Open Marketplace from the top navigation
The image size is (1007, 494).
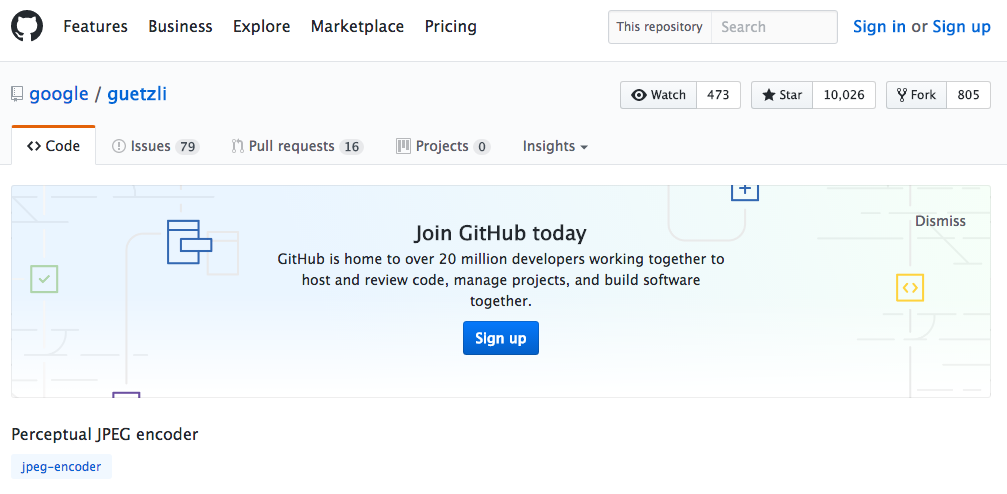pos(357,26)
